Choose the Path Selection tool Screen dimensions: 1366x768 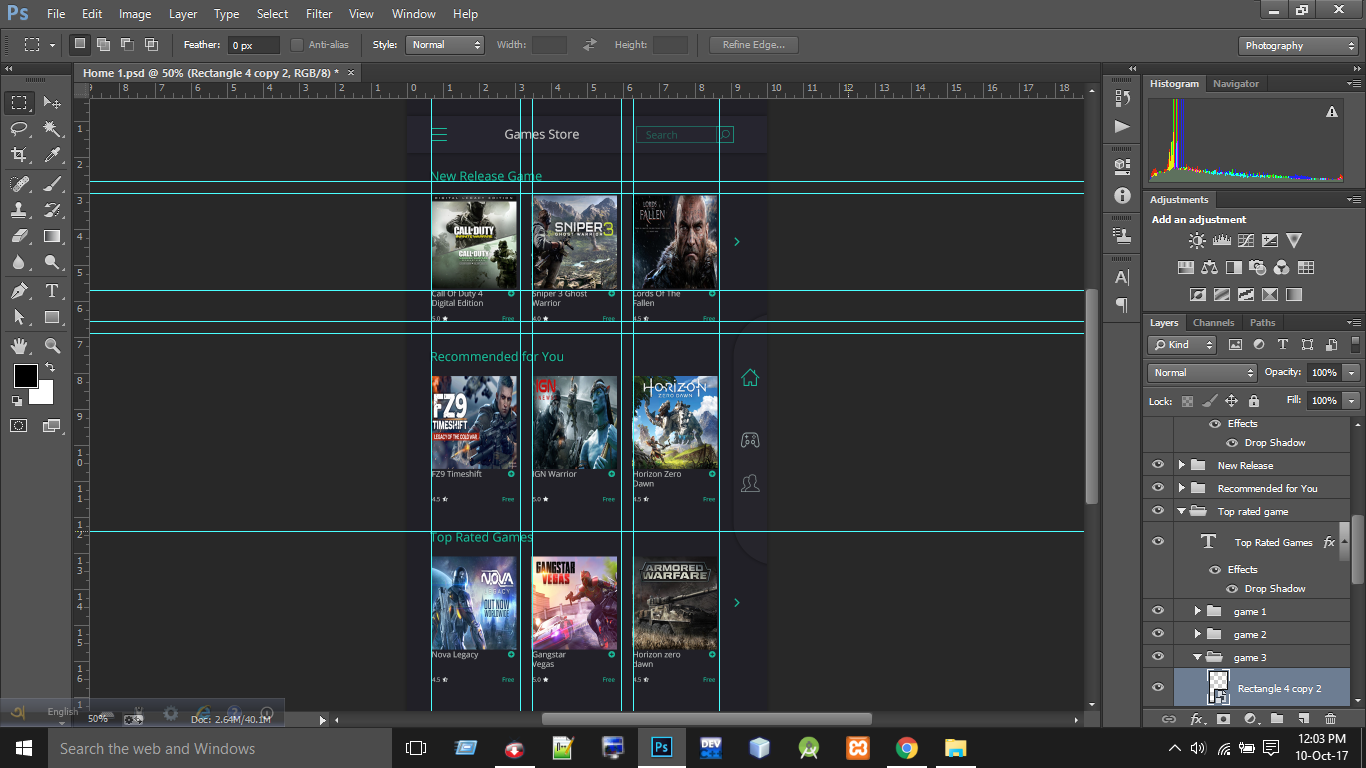click(x=19, y=317)
